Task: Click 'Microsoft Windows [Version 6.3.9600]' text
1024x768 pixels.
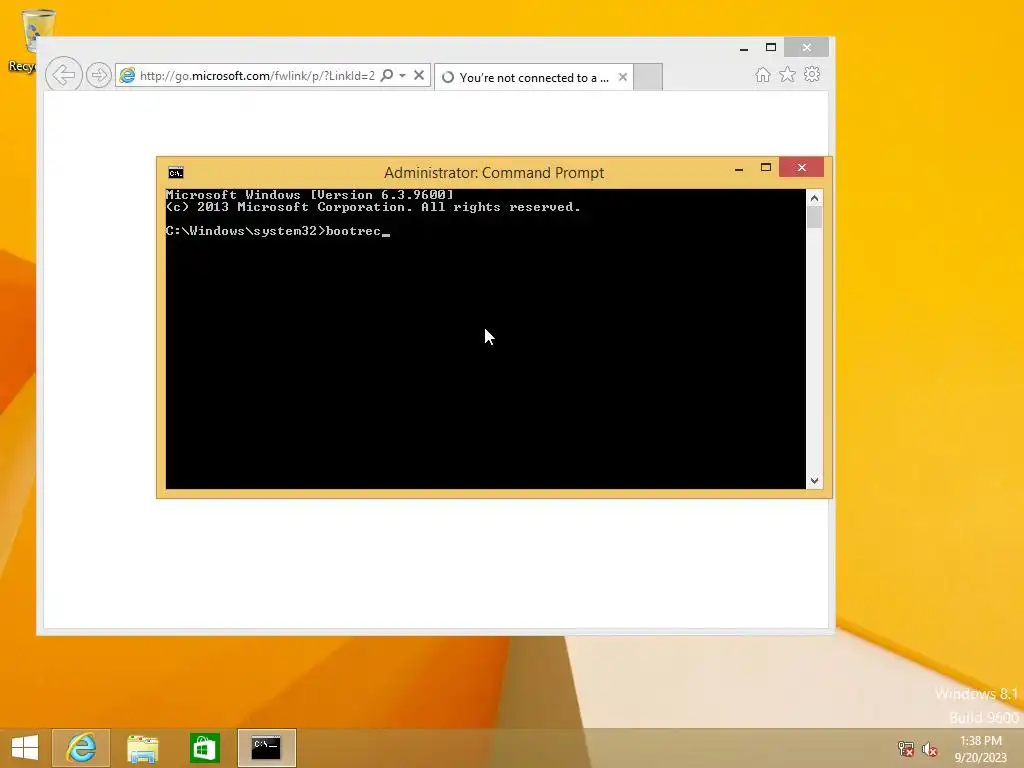Action: point(310,195)
